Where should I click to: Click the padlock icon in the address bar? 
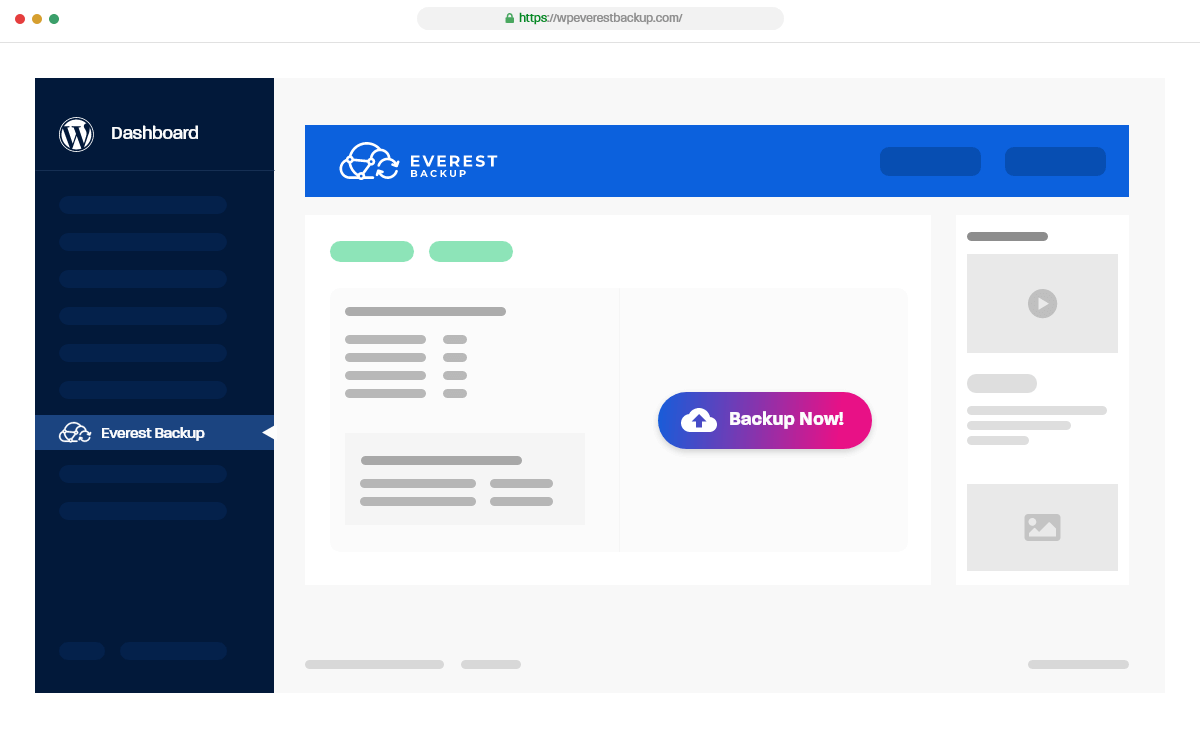click(508, 17)
